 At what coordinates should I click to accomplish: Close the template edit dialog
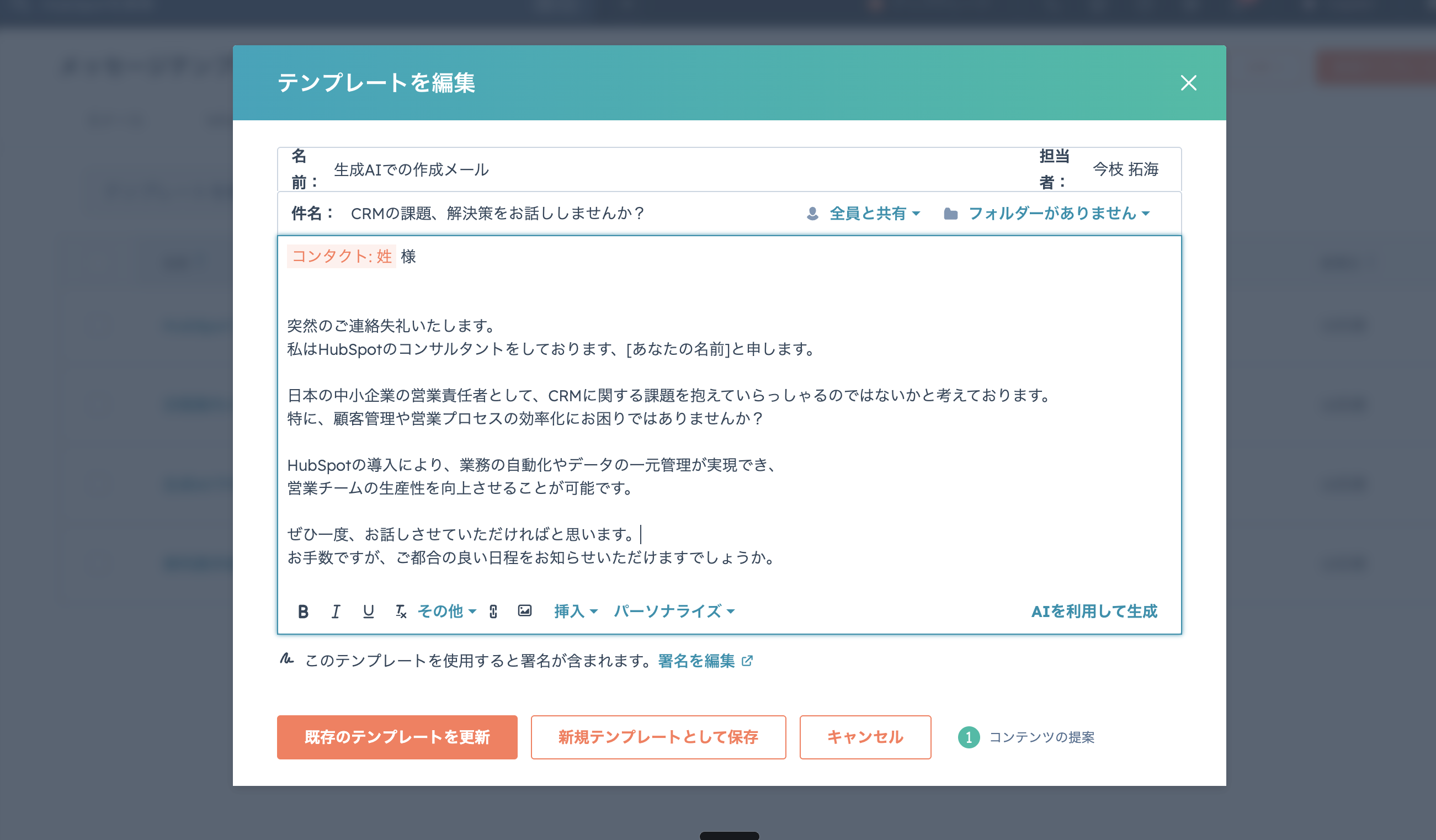click(1188, 83)
